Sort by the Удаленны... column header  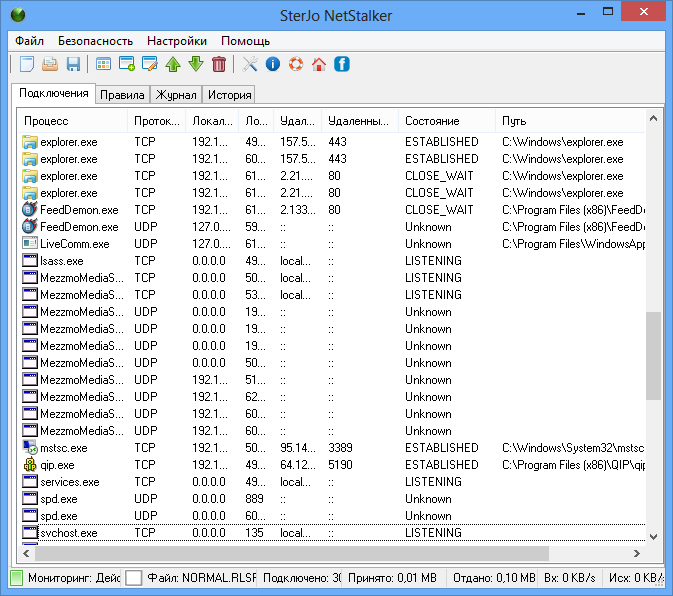click(x=360, y=121)
